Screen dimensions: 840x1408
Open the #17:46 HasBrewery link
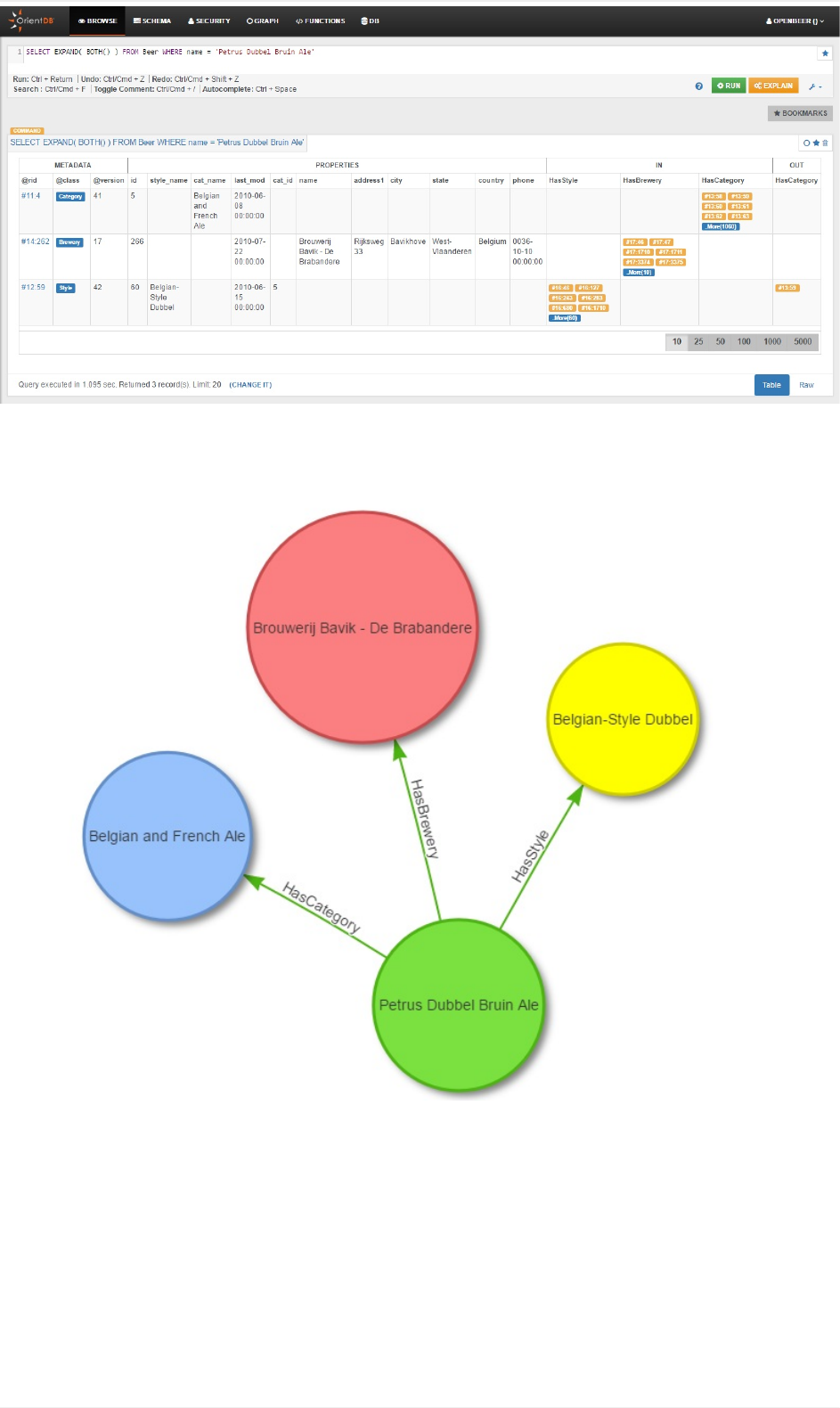coord(635,241)
